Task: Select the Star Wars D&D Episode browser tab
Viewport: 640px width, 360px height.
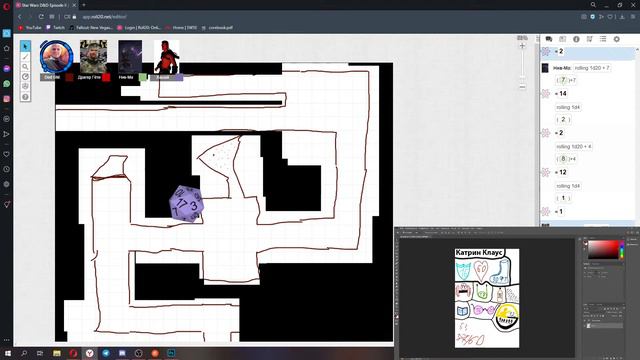Action: tap(46, 5)
